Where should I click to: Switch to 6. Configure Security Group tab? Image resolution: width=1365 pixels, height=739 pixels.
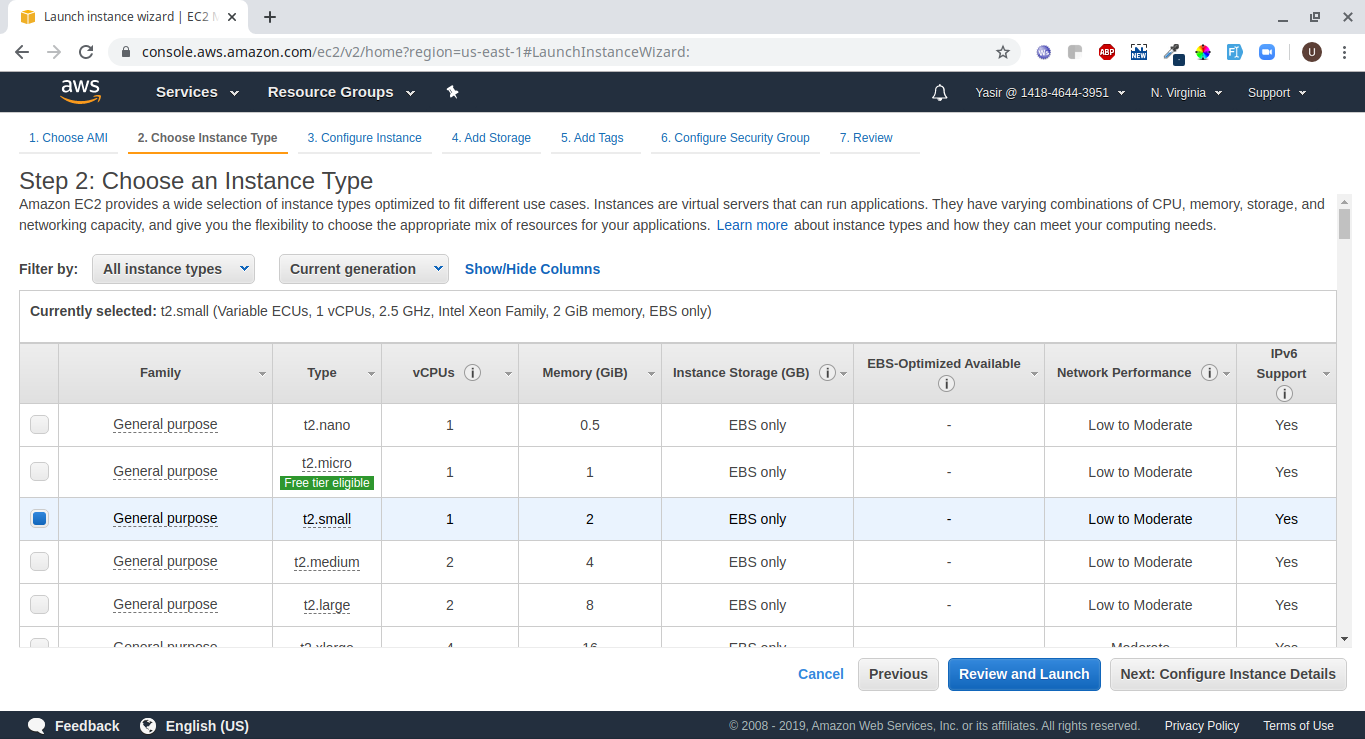pos(734,138)
